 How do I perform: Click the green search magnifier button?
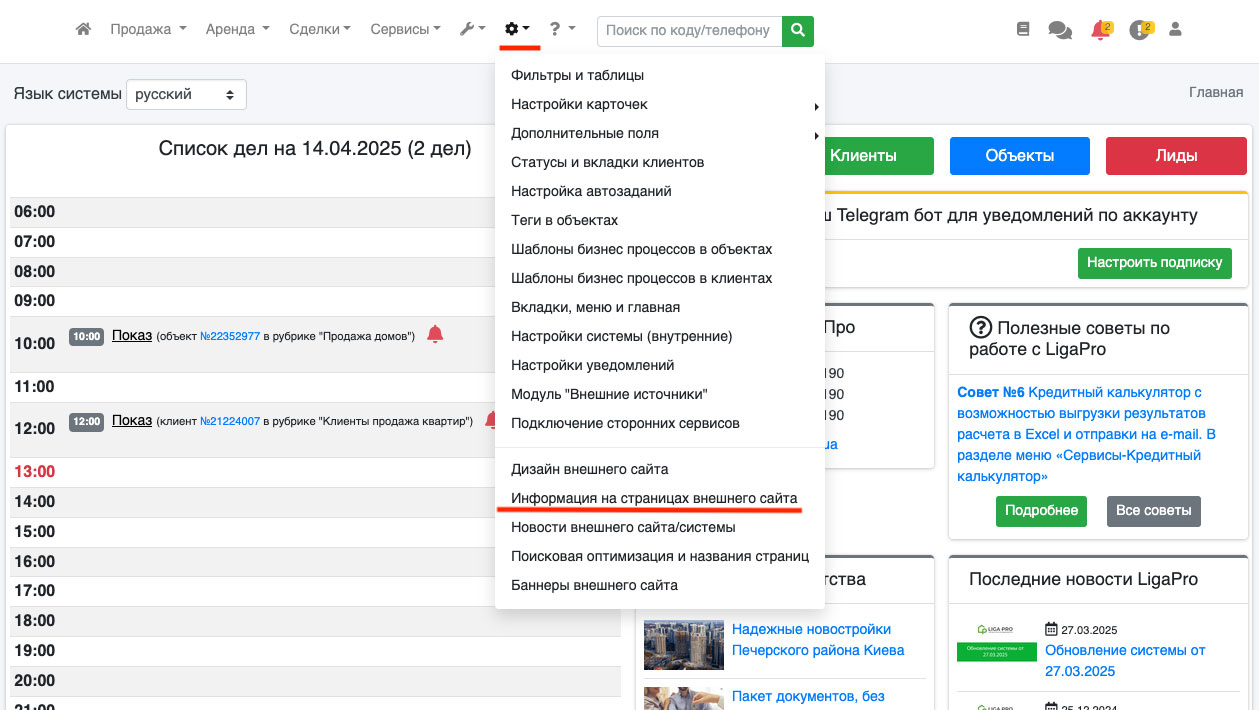(797, 31)
